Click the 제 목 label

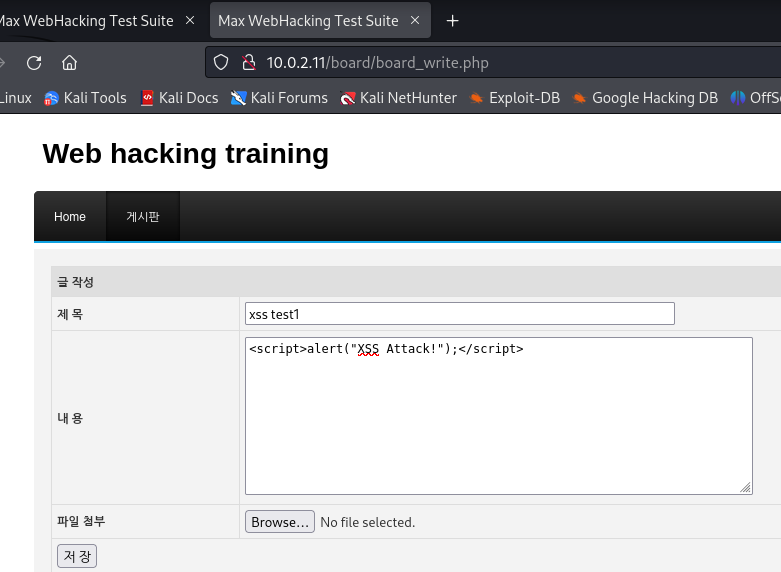70,314
